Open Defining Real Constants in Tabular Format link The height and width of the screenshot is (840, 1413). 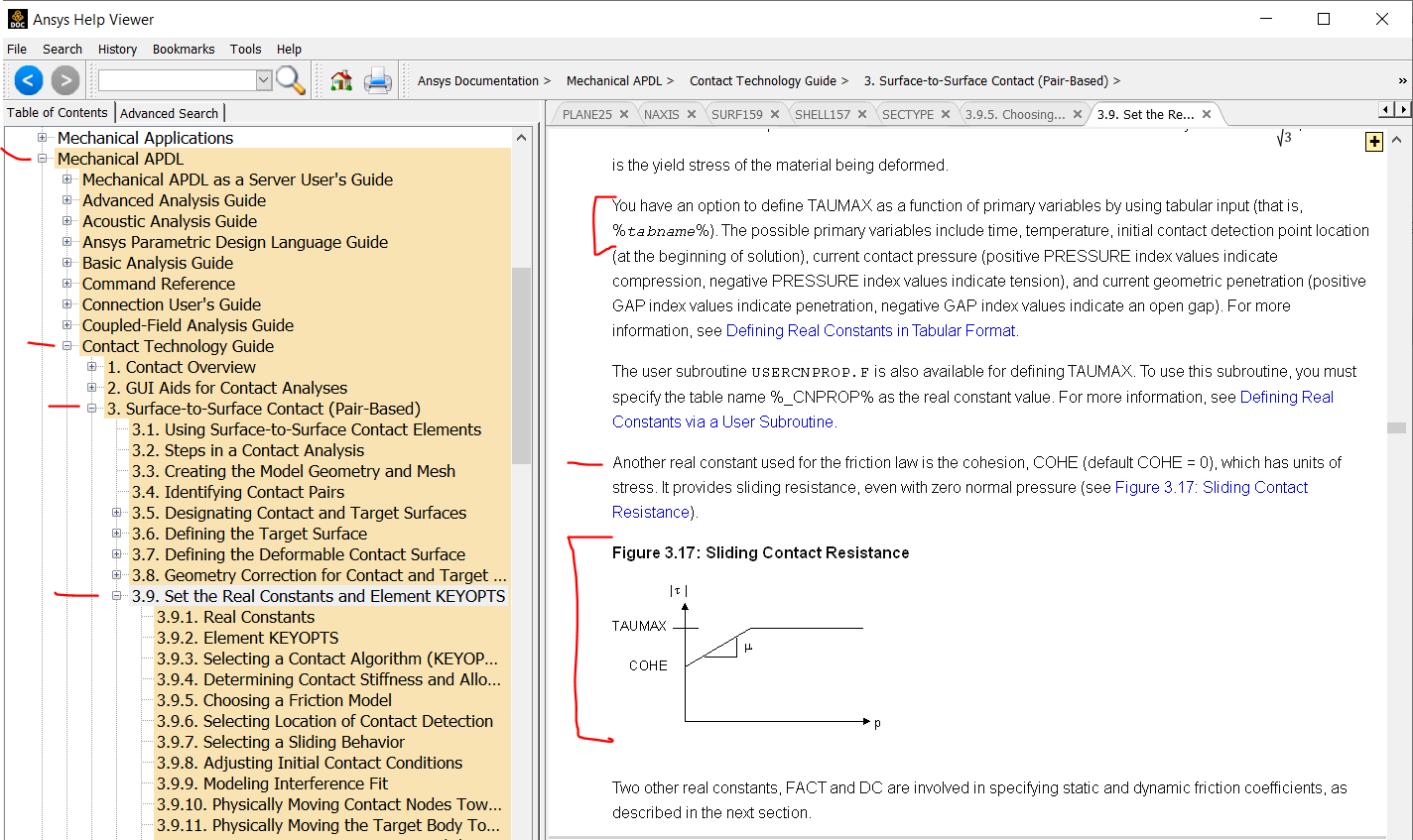point(871,330)
